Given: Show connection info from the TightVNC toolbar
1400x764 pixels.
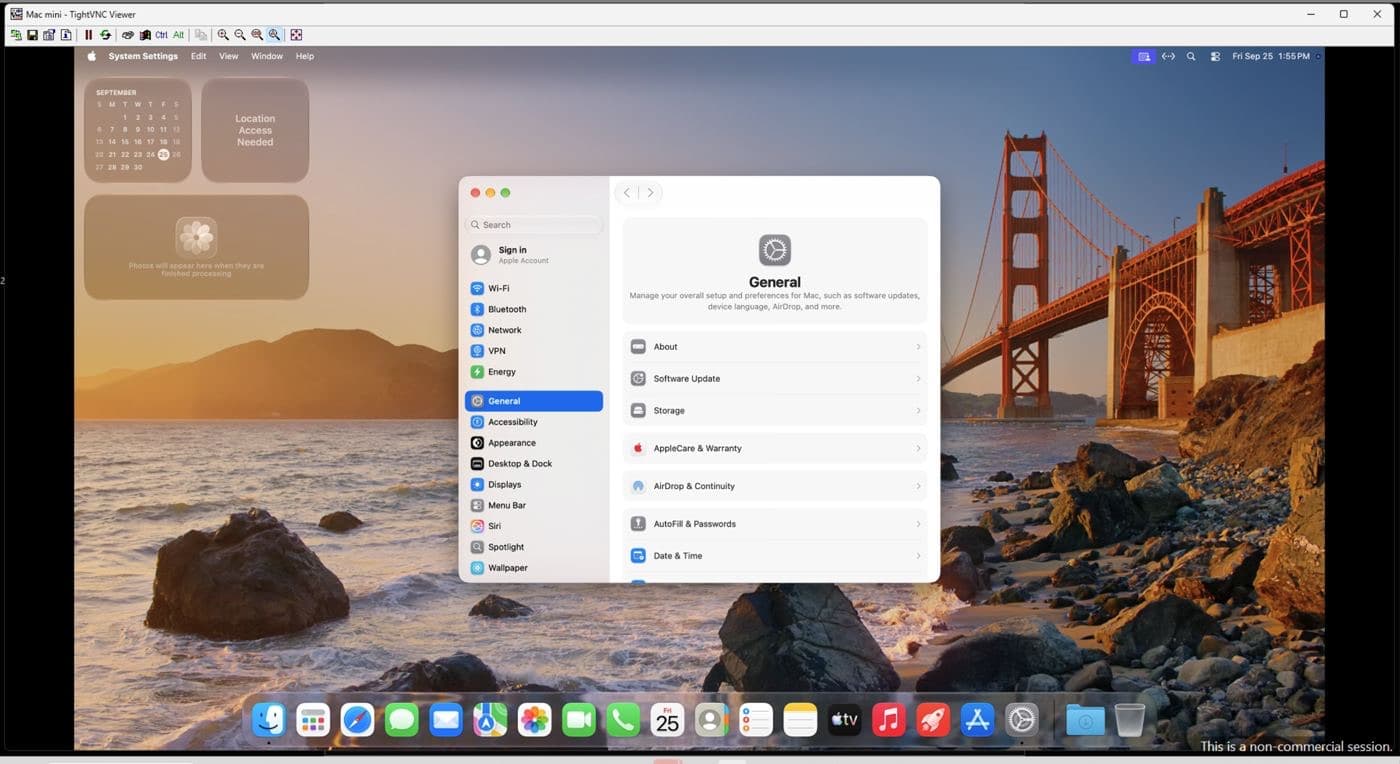Looking at the screenshot, I should point(66,35).
